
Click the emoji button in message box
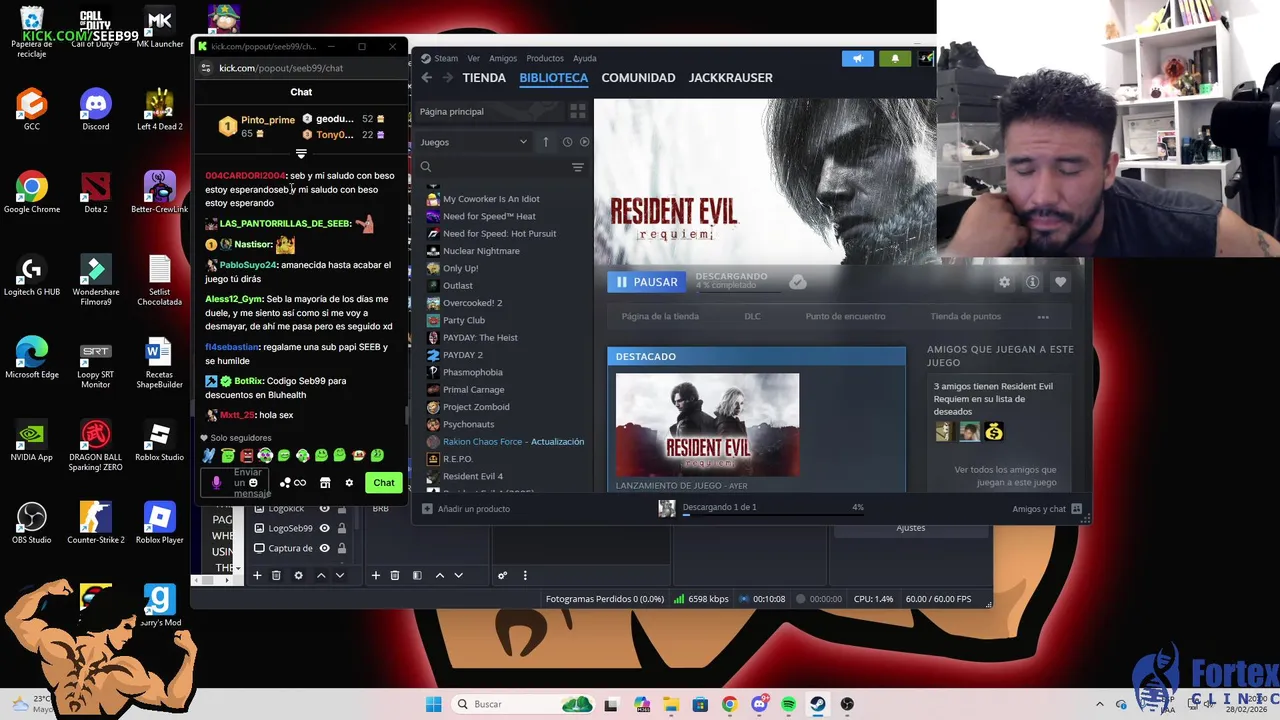(253, 483)
